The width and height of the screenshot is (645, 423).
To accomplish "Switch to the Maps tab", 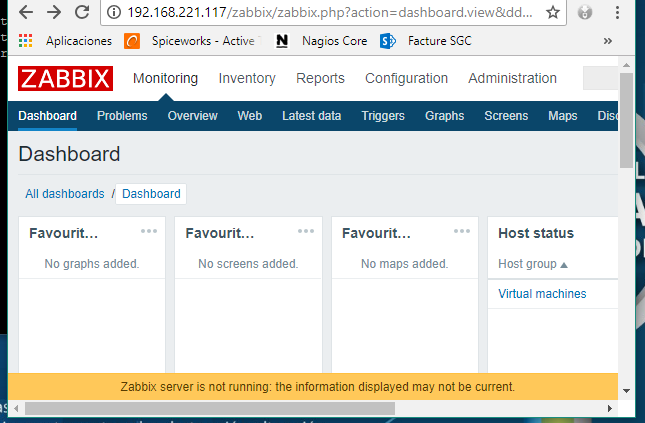I will pos(563,116).
